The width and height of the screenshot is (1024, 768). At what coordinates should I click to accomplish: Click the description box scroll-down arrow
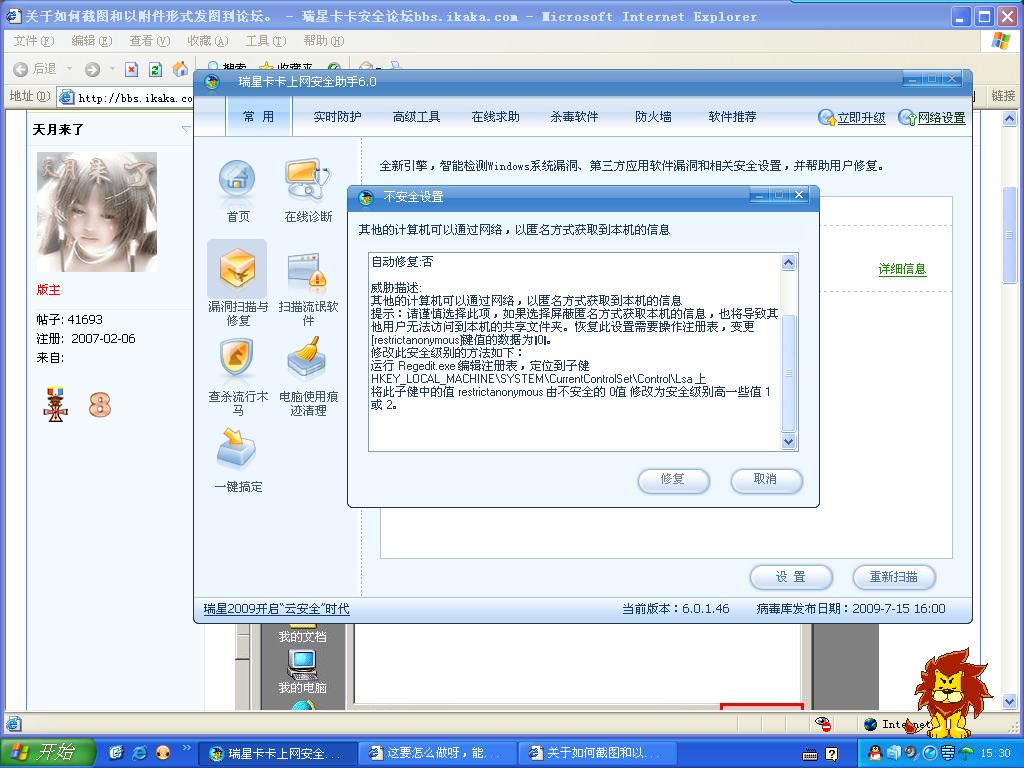pos(788,441)
